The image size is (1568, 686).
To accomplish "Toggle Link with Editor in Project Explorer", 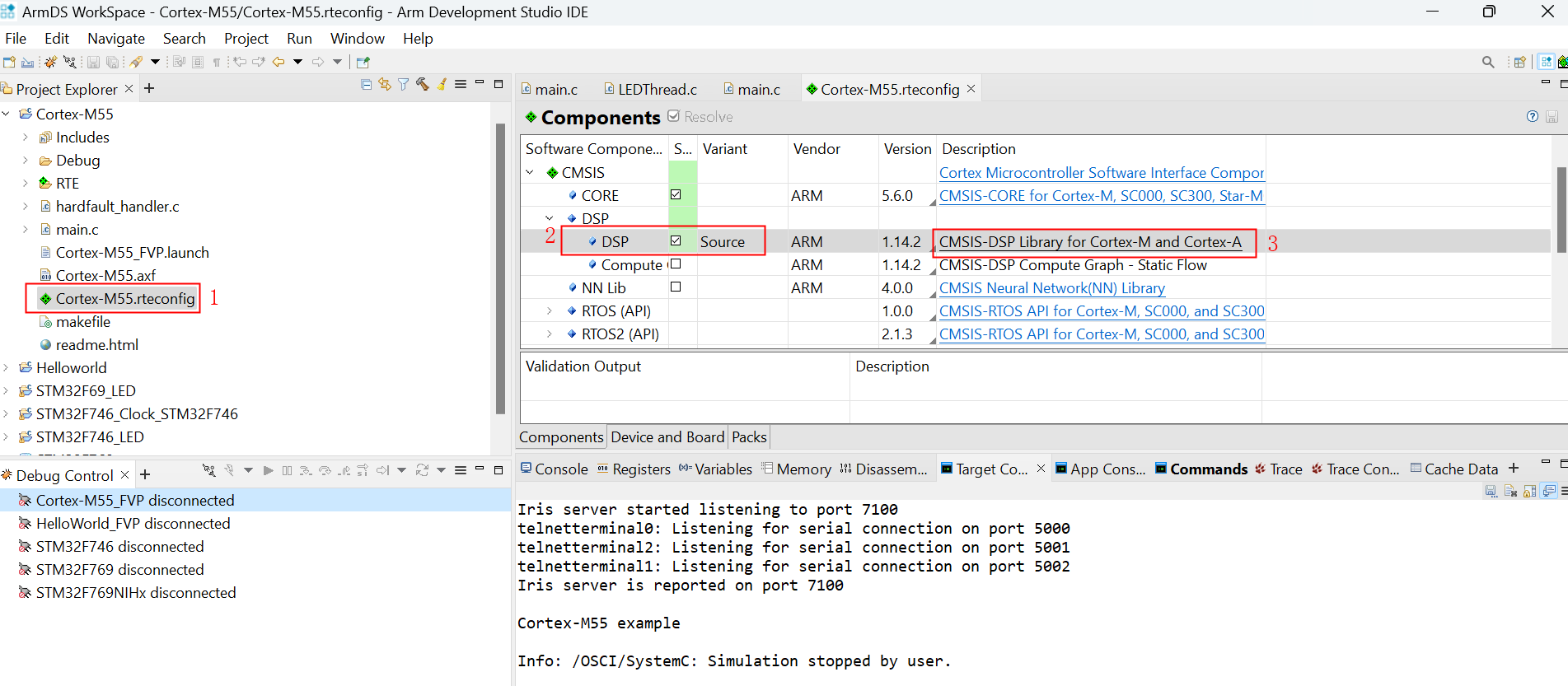I will (385, 85).
